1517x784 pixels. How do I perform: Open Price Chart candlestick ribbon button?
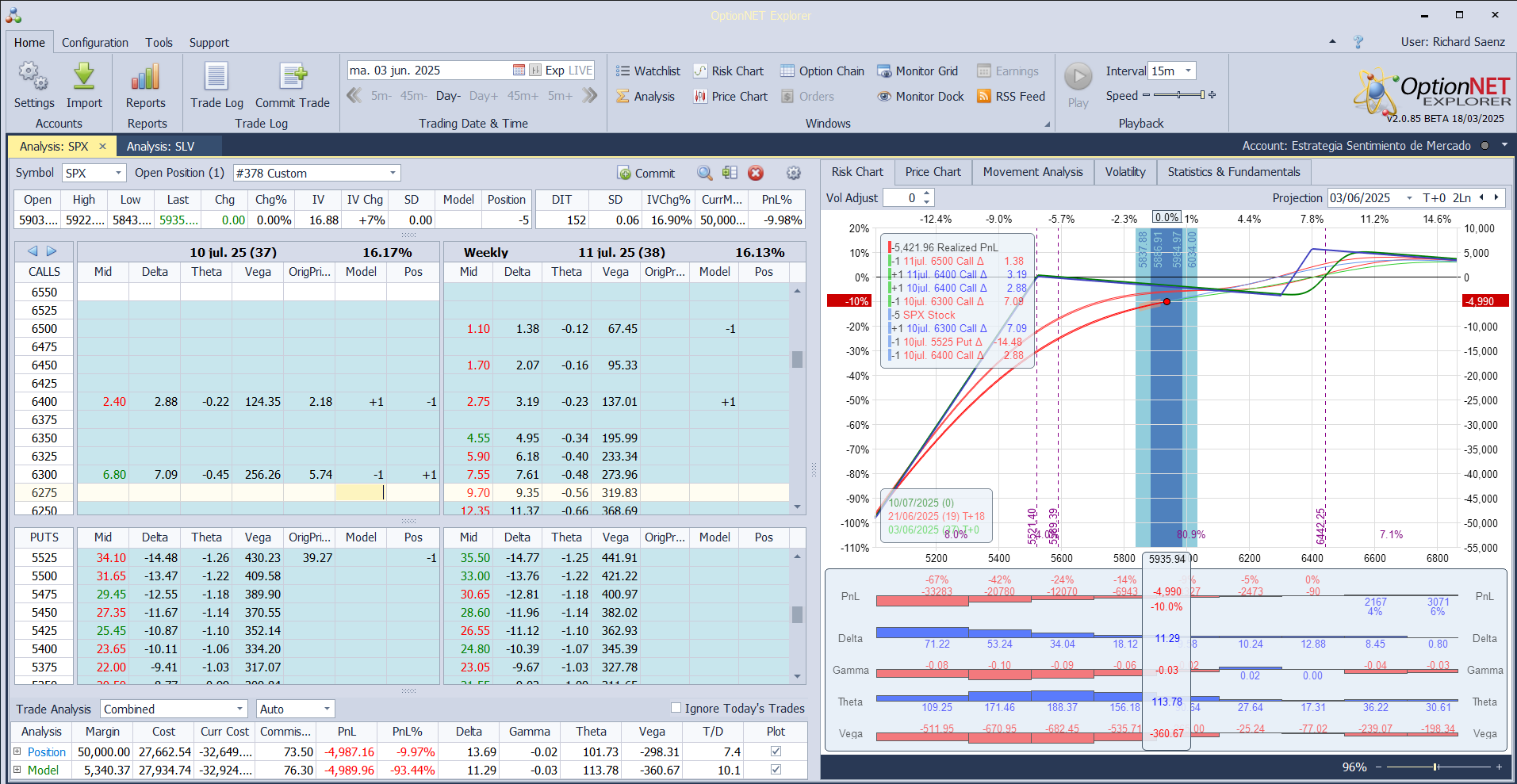point(730,96)
